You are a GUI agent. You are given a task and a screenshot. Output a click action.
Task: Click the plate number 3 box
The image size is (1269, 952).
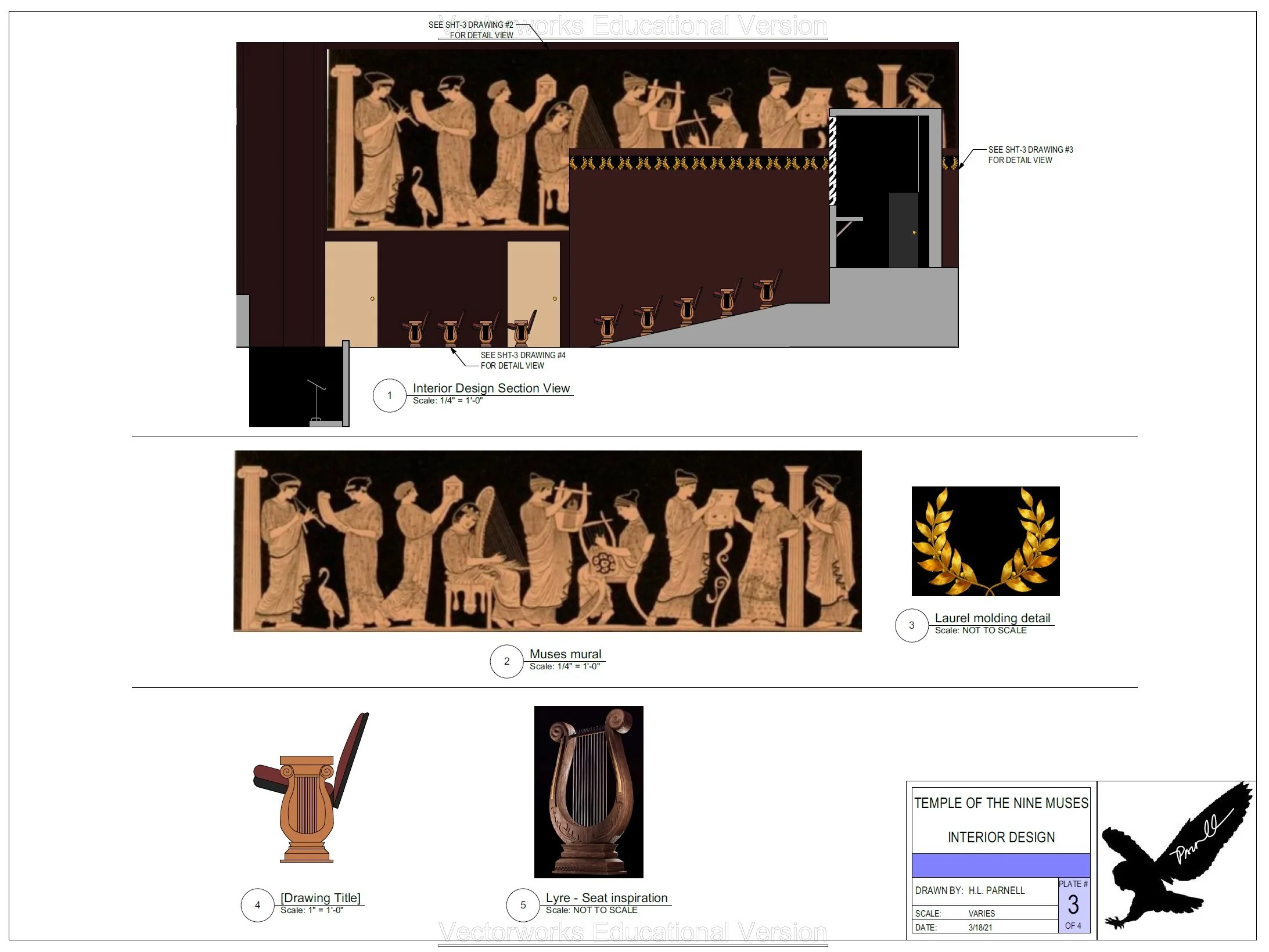pos(1073,905)
